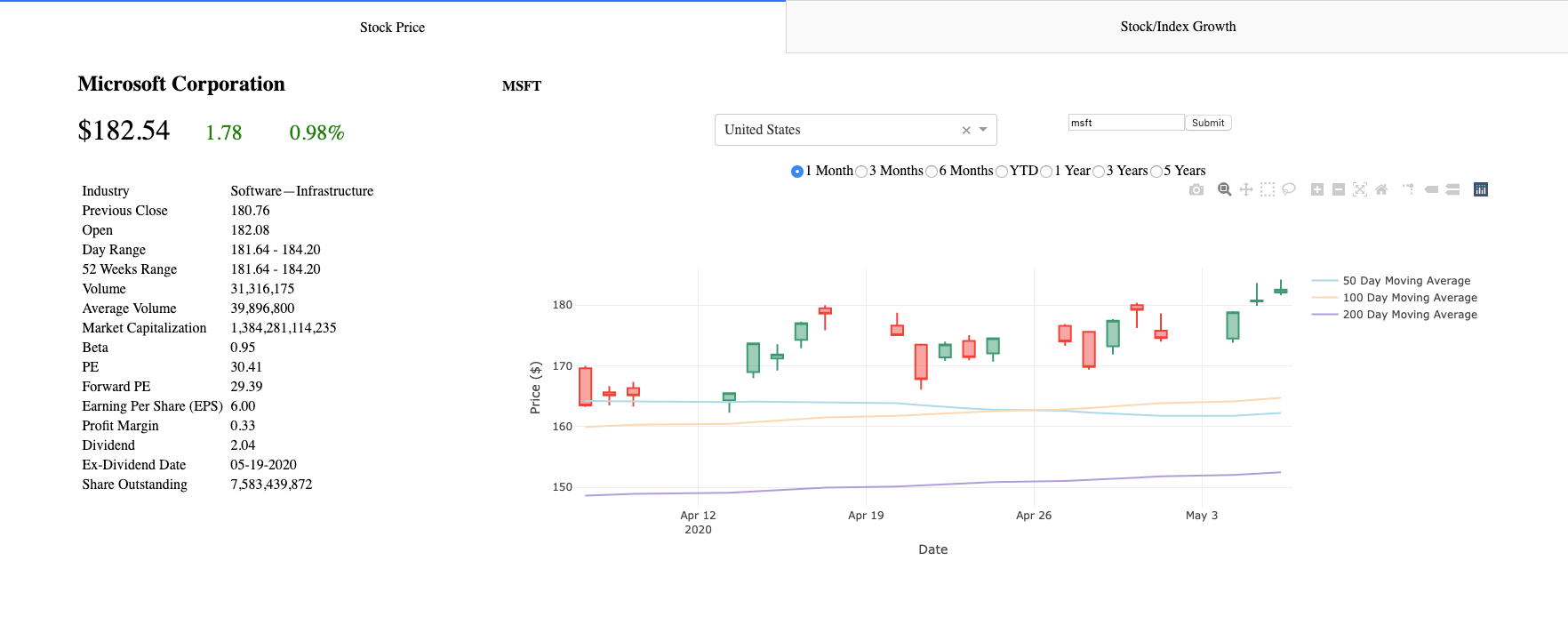Select the 6 Months range radio button
Viewport: 1568px width, 641px height.
932,172
